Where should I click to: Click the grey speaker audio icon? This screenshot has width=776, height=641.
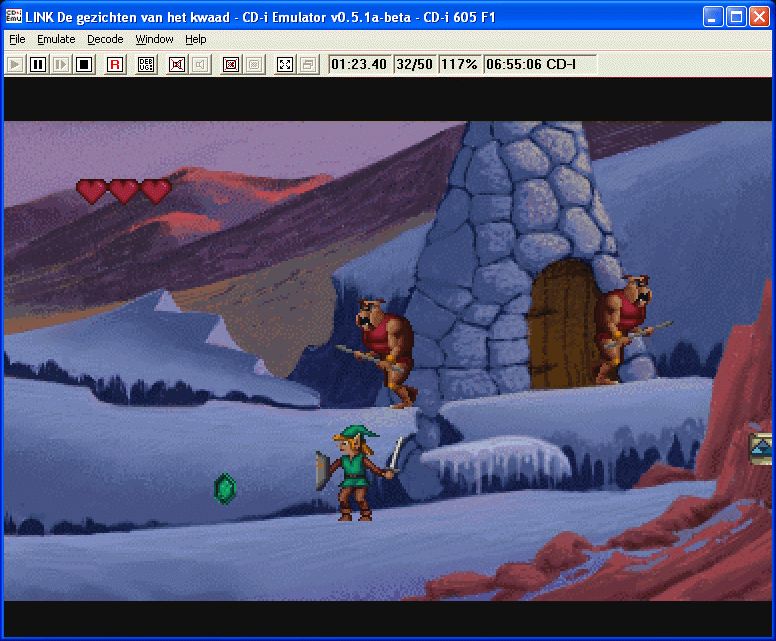[200, 64]
